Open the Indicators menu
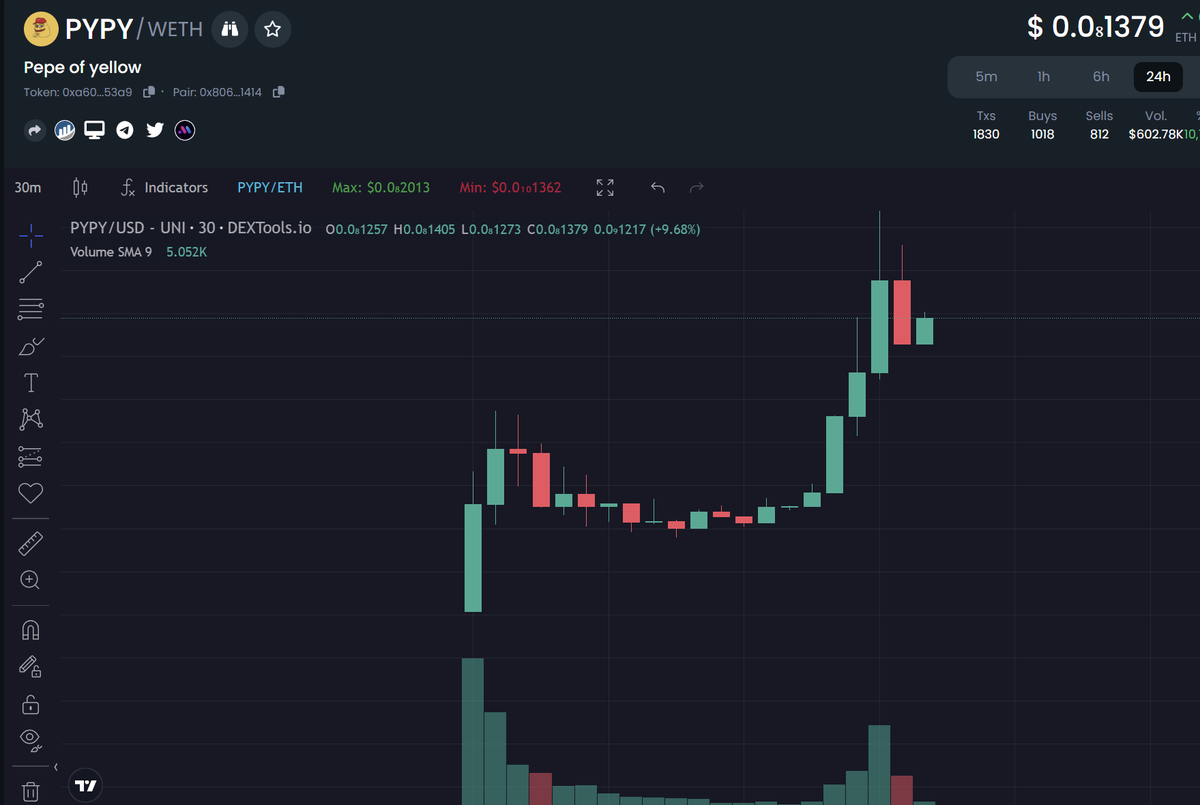1200x805 pixels. pyautogui.click(x=164, y=187)
